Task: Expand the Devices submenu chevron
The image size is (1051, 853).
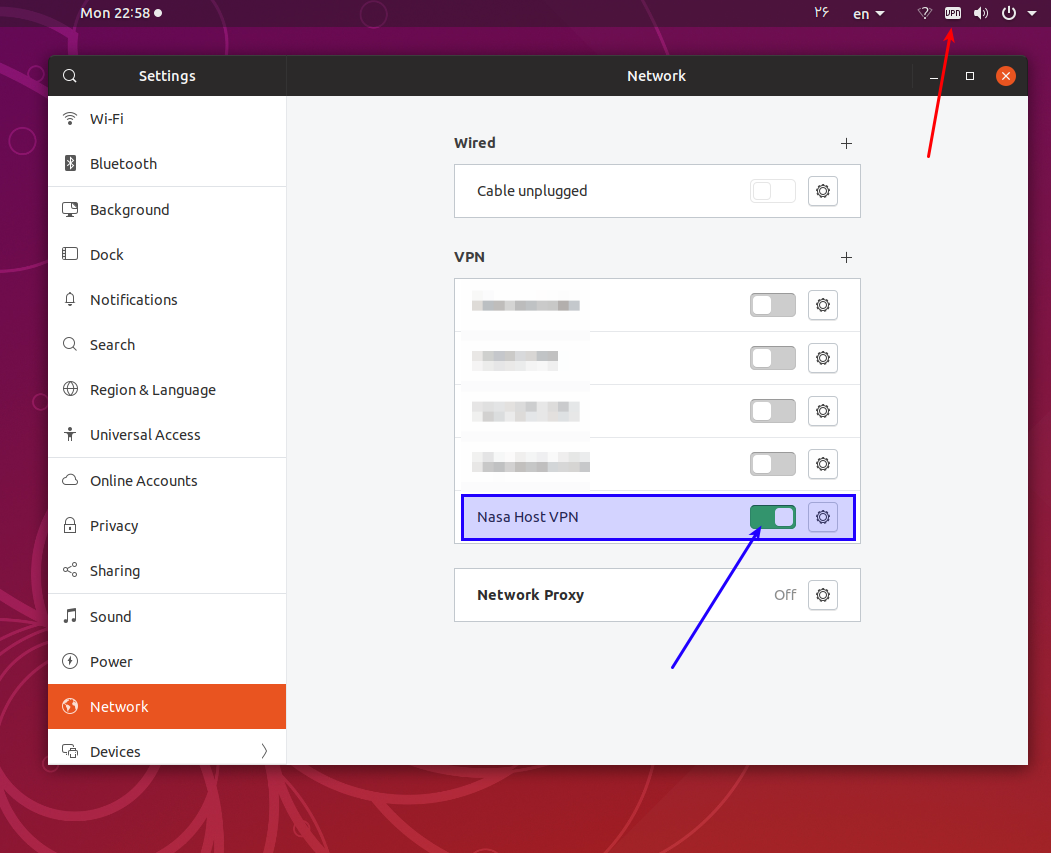Action: 264,751
